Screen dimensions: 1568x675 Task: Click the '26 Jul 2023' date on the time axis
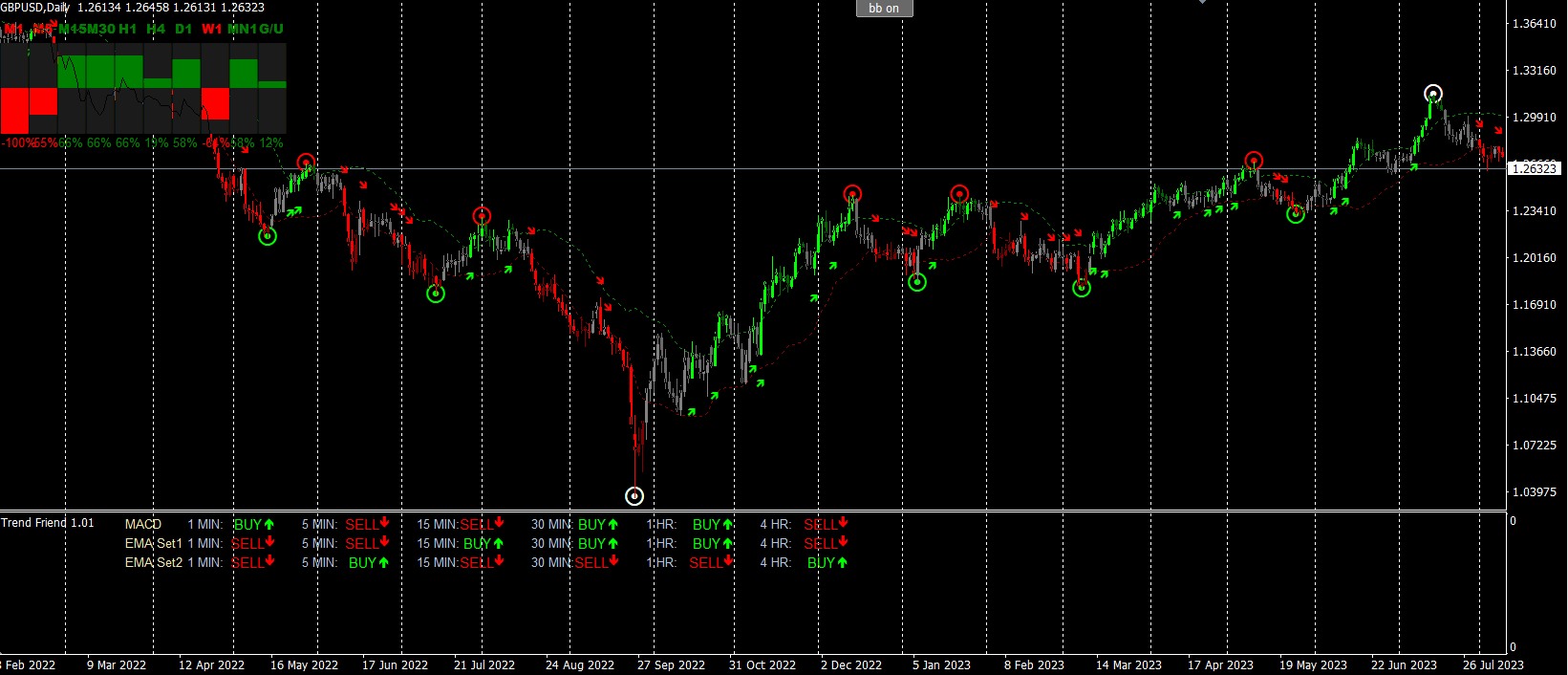click(1493, 664)
